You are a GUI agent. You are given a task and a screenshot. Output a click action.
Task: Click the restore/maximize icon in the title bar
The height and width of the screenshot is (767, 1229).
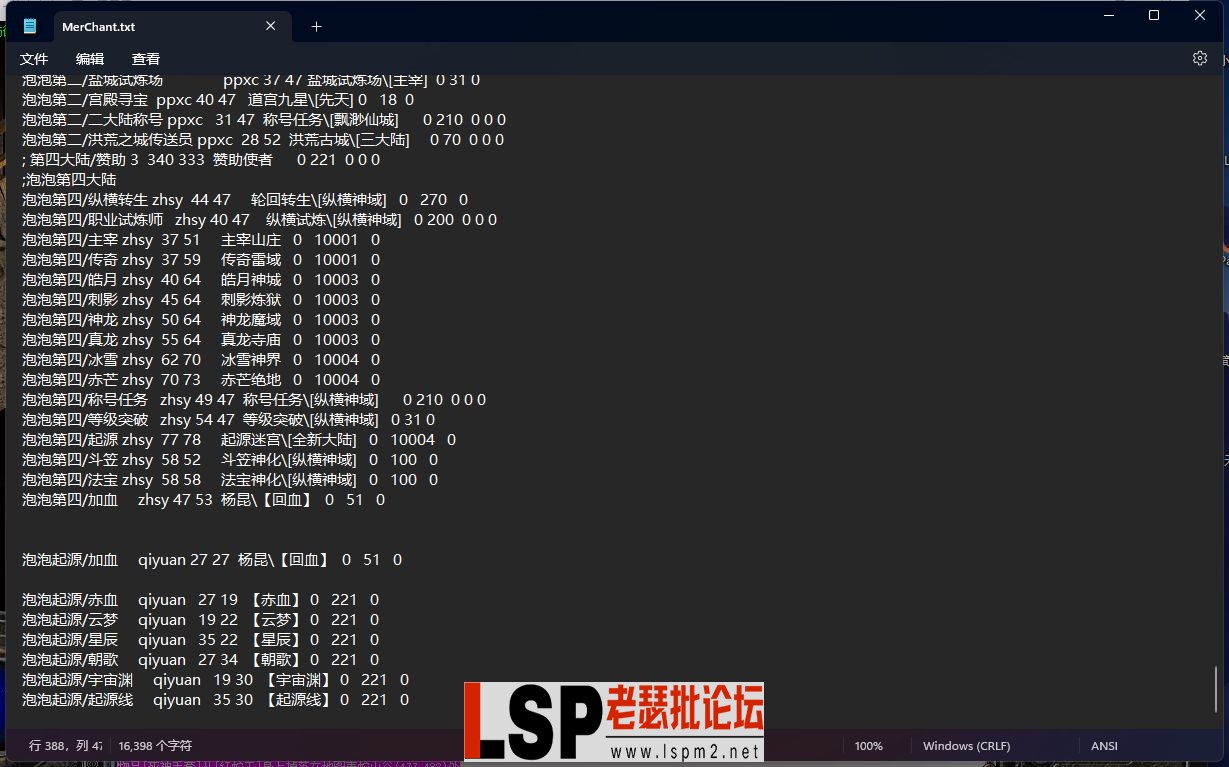pyautogui.click(x=1154, y=15)
